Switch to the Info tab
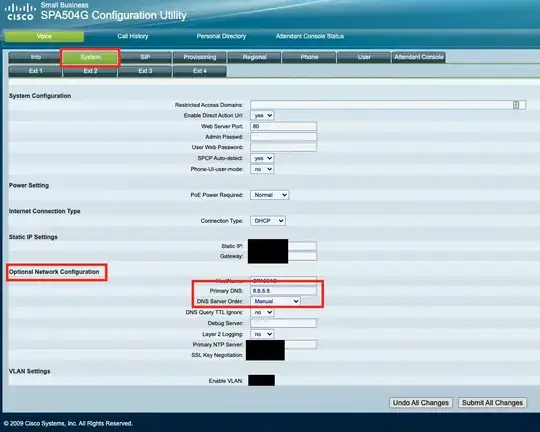 click(x=35, y=57)
